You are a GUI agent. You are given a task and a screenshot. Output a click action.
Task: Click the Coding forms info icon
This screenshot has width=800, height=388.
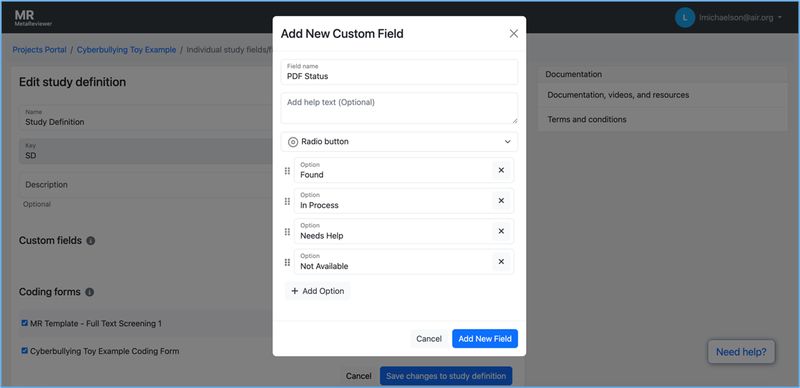(x=89, y=292)
